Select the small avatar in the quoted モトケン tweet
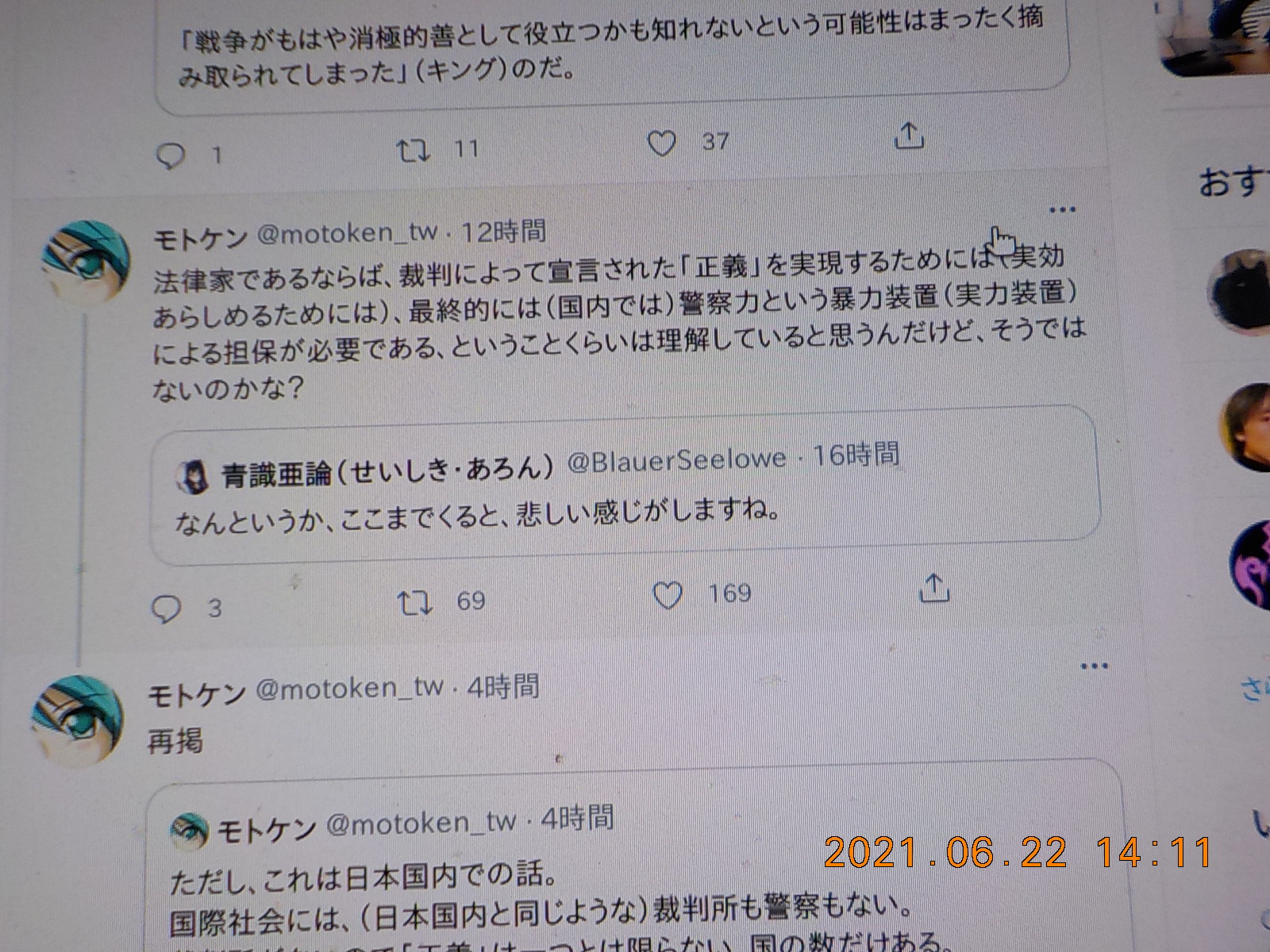Image resolution: width=1270 pixels, height=952 pixels. click(x=190, y=831)
